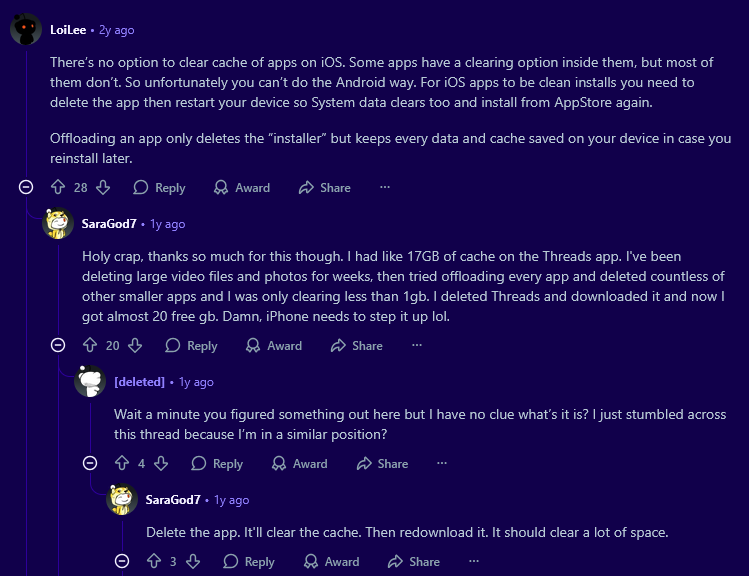Reply to LoiLee's comment

click(159, 187)
